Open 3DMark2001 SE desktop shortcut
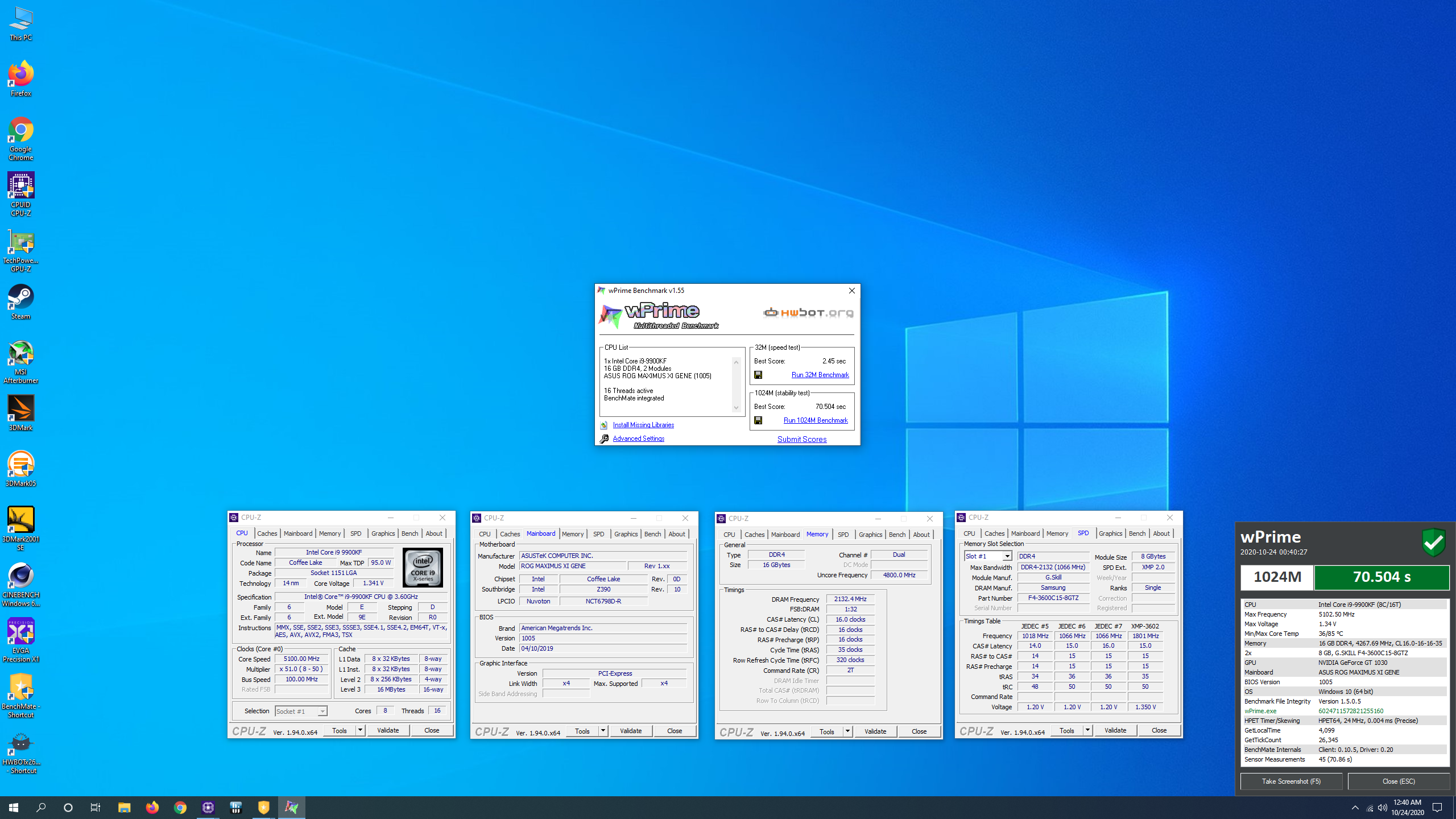This screenshot has width=1456, height=819. 20,529
